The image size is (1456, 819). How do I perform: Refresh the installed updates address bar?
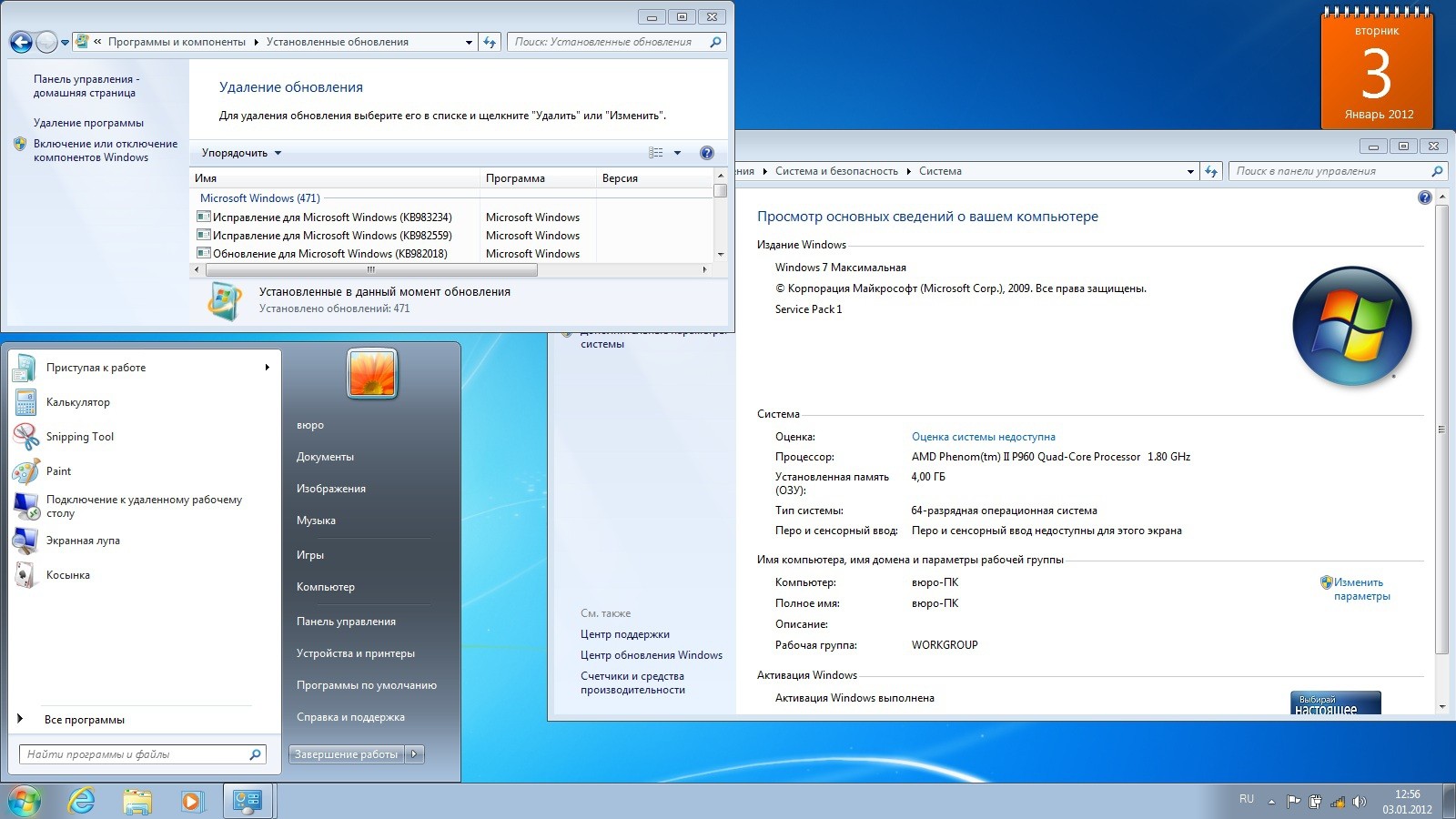tap(490, 42)
